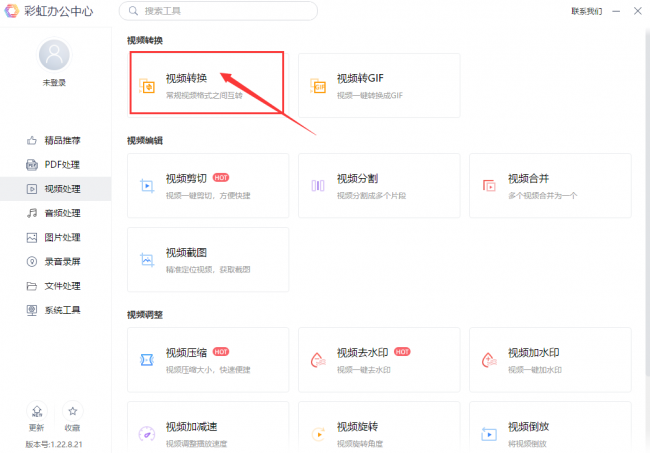Open the 视频倒放 tool title

pyautogui.click(x=528, y=427)
